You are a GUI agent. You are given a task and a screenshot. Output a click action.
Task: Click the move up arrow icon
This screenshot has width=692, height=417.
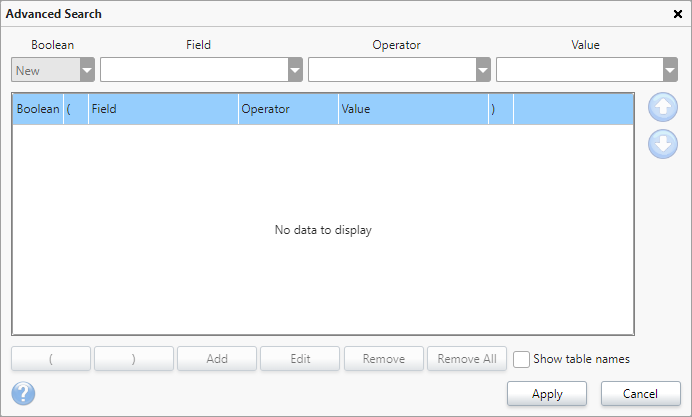[662, 107]
